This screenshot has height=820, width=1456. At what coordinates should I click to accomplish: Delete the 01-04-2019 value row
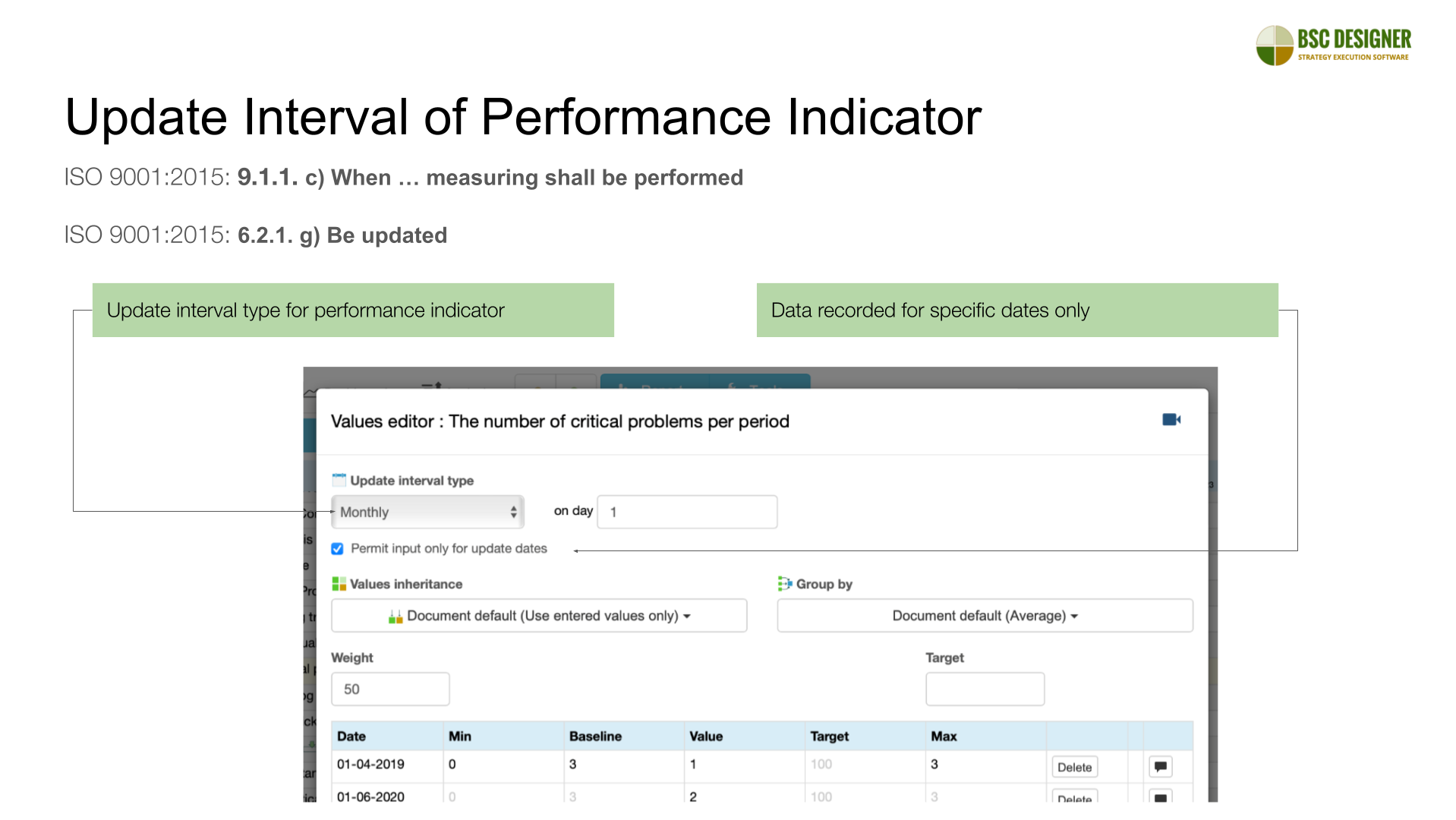(1074, 767)
